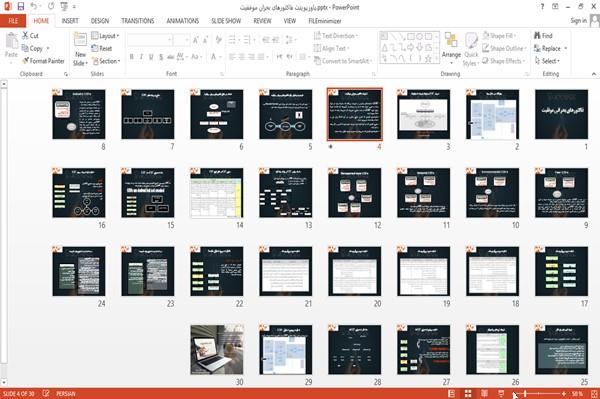Open the REVIEW tab

[262, 21]
